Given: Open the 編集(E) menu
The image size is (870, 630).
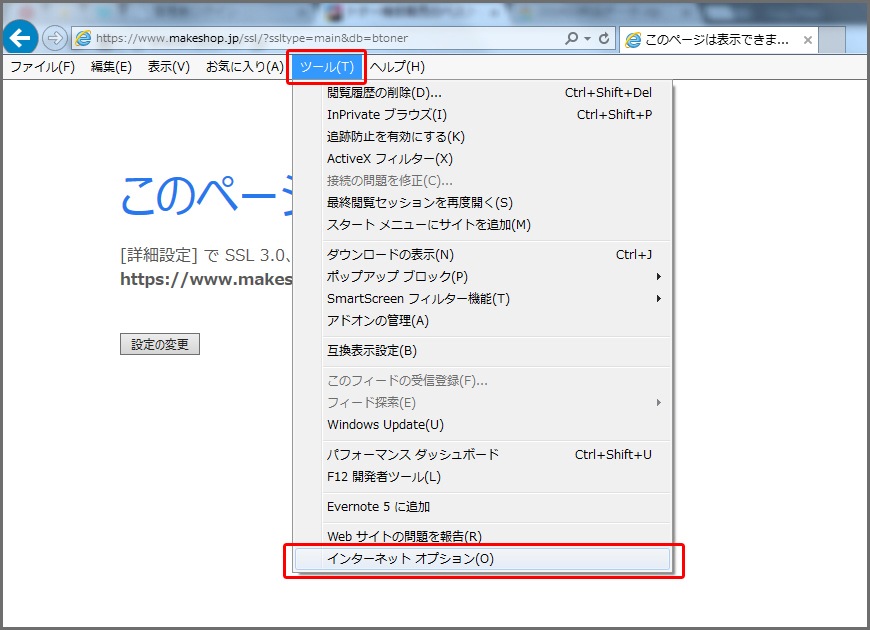Looking at the screenshot, I should click(x=111, y=67).
